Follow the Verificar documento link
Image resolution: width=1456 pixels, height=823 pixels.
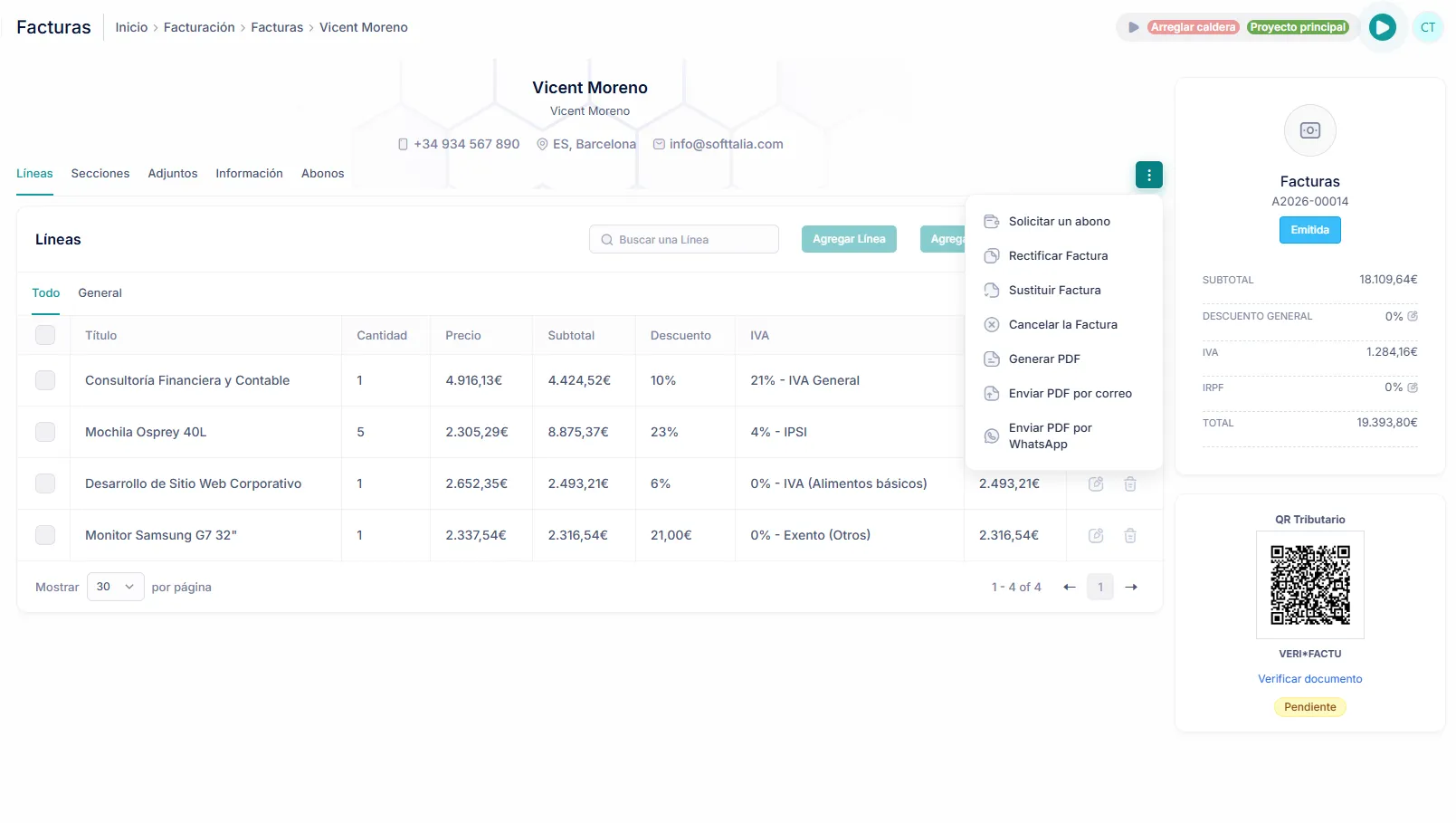point(1309,679)
